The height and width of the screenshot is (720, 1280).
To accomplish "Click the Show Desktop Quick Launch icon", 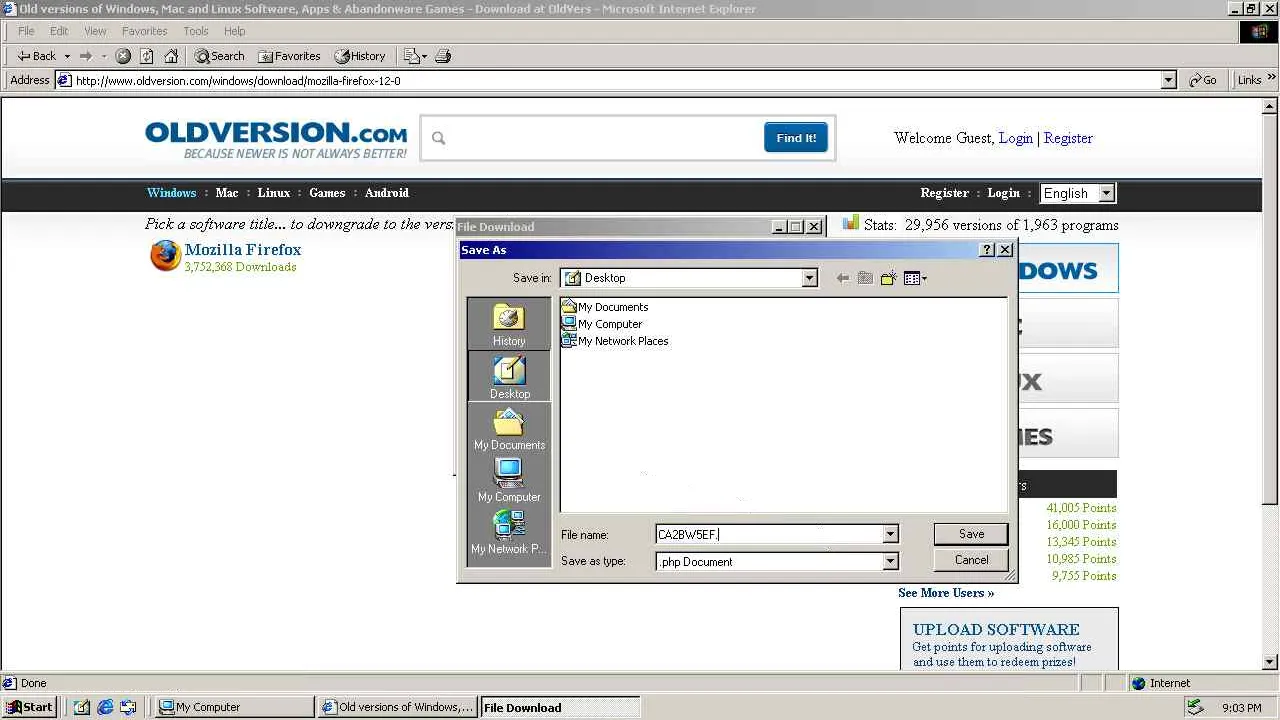I will 82,707.
